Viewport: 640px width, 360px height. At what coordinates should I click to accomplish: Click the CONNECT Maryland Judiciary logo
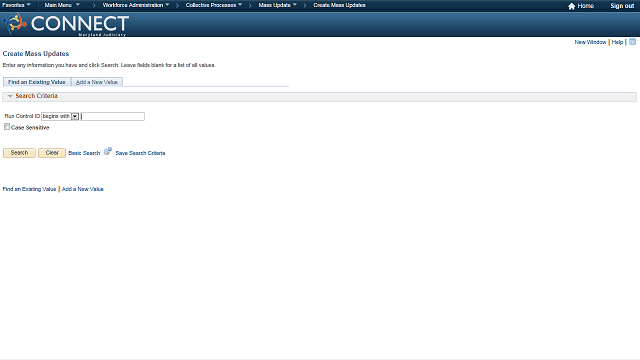pyautogui.click(x=66, y=24)
